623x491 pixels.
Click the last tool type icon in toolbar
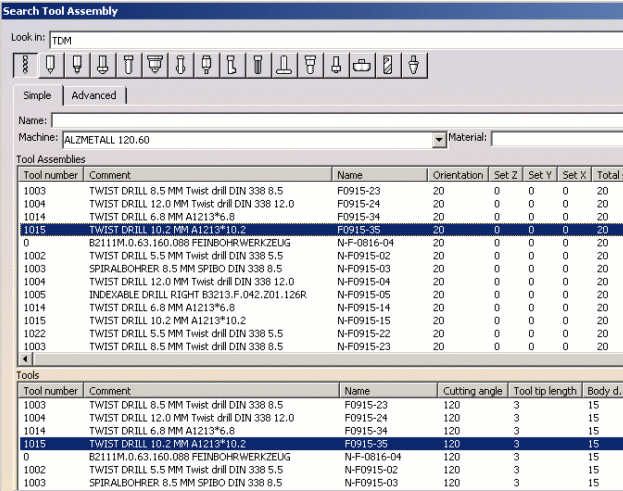tap(414, 66)
